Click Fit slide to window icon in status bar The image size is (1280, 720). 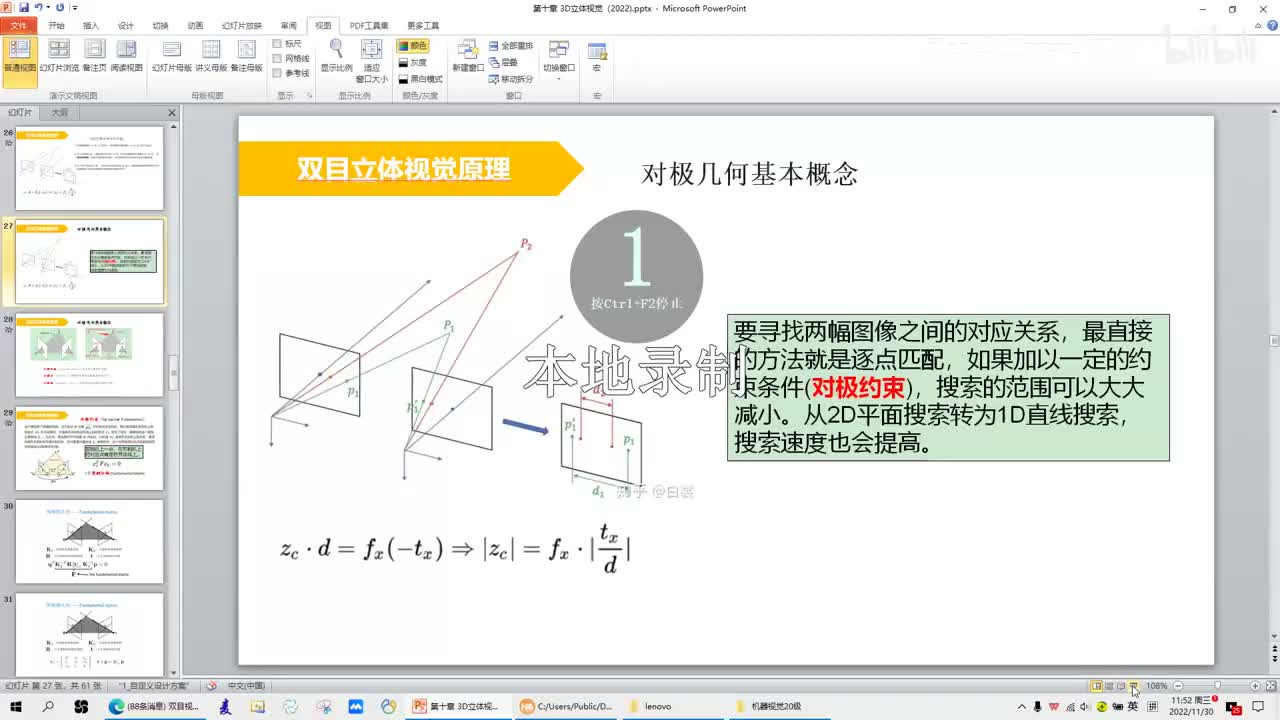1270,686
